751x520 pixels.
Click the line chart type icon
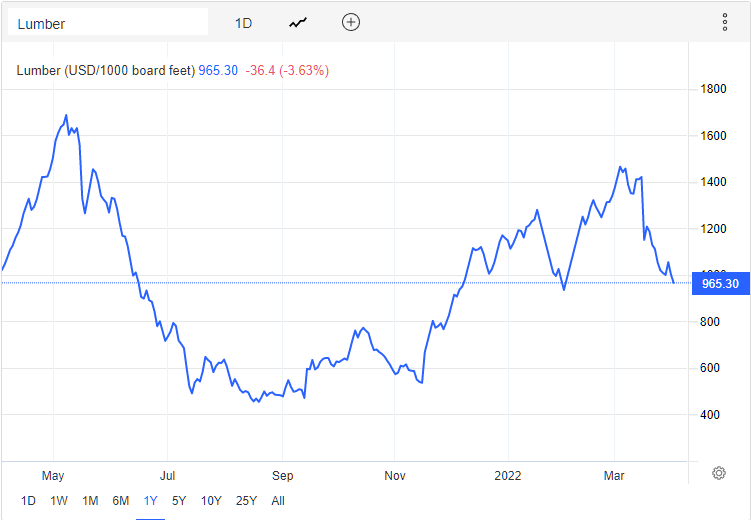(x=298, y=22)
